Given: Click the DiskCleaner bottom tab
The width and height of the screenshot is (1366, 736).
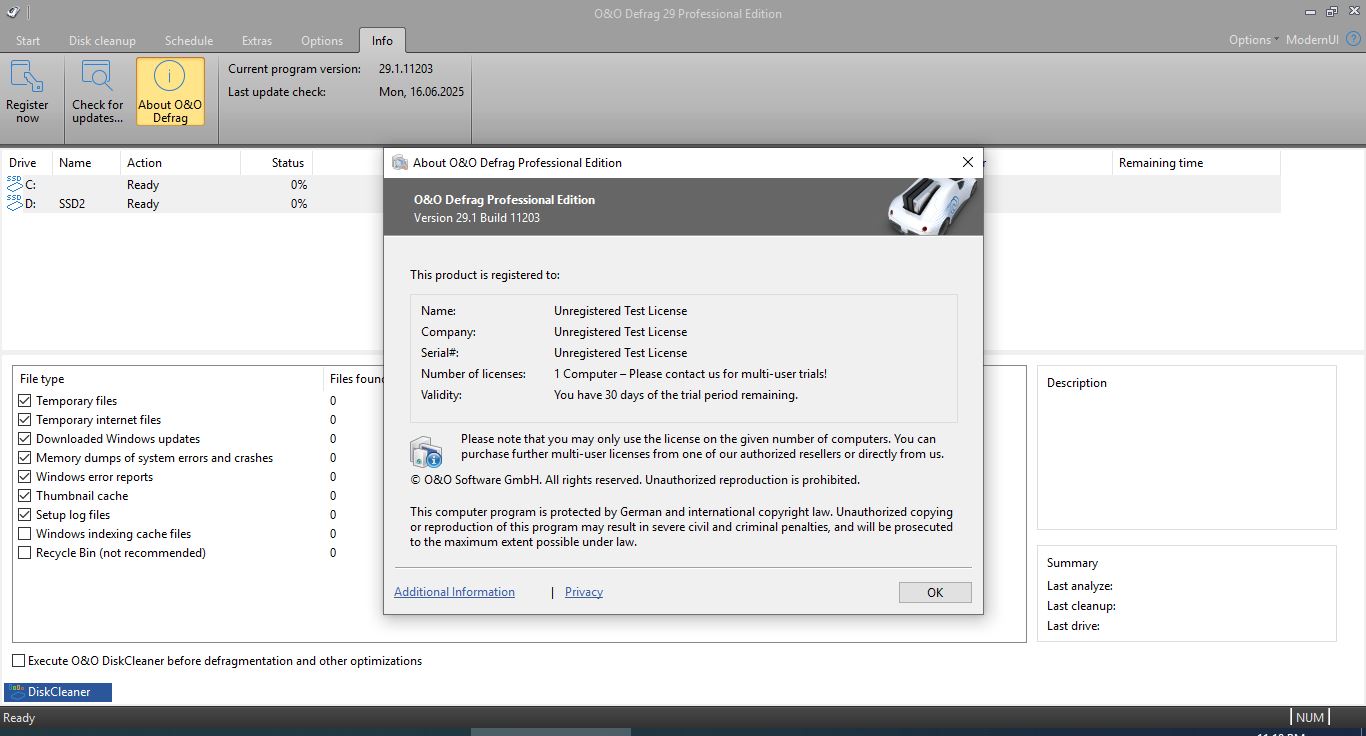Looking at the screenshot, I should [58, 692].
